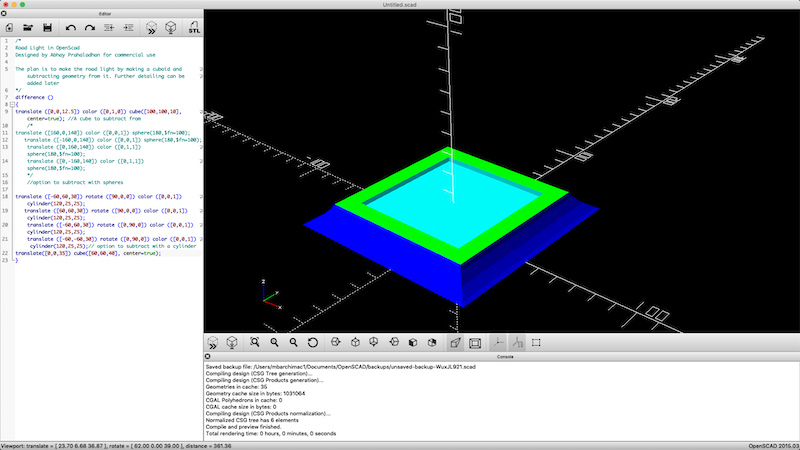
Task: Click Preview icon in the viewer toolbar
Action: pos(213,343)
